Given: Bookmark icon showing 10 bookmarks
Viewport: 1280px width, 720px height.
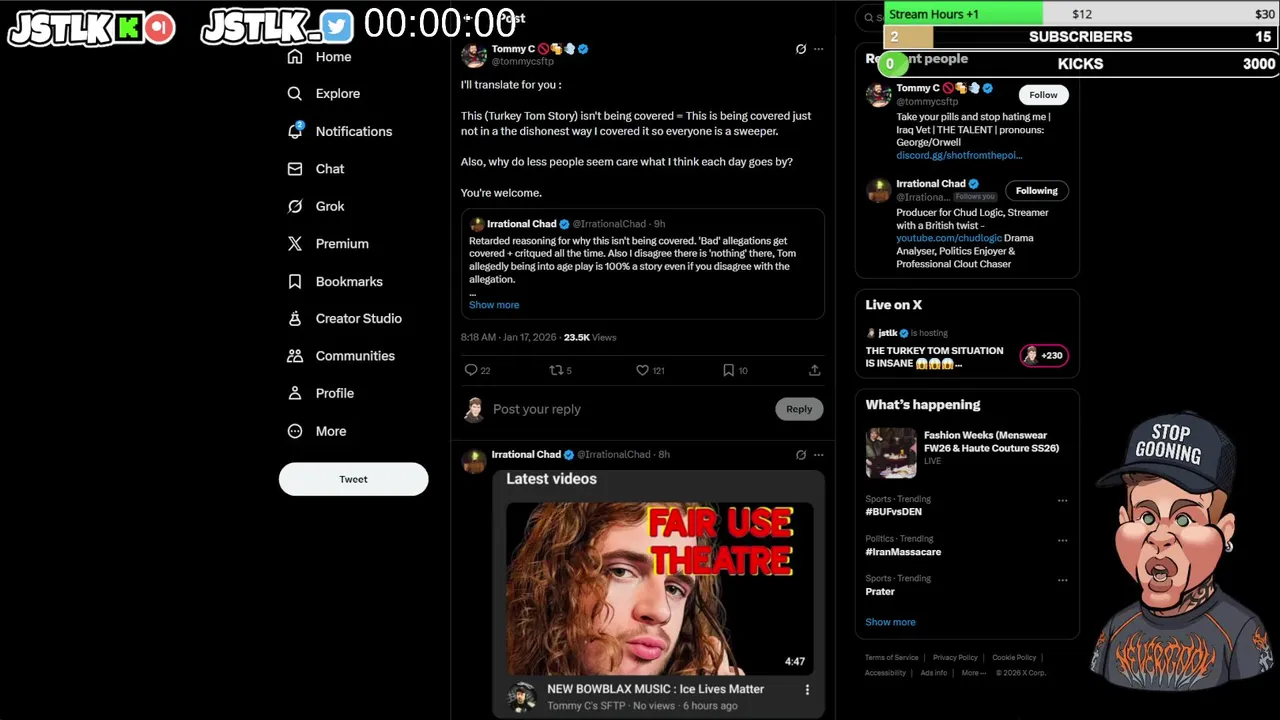Looking at the screenshot, I should pyautogui.click(x=728, y=370).
